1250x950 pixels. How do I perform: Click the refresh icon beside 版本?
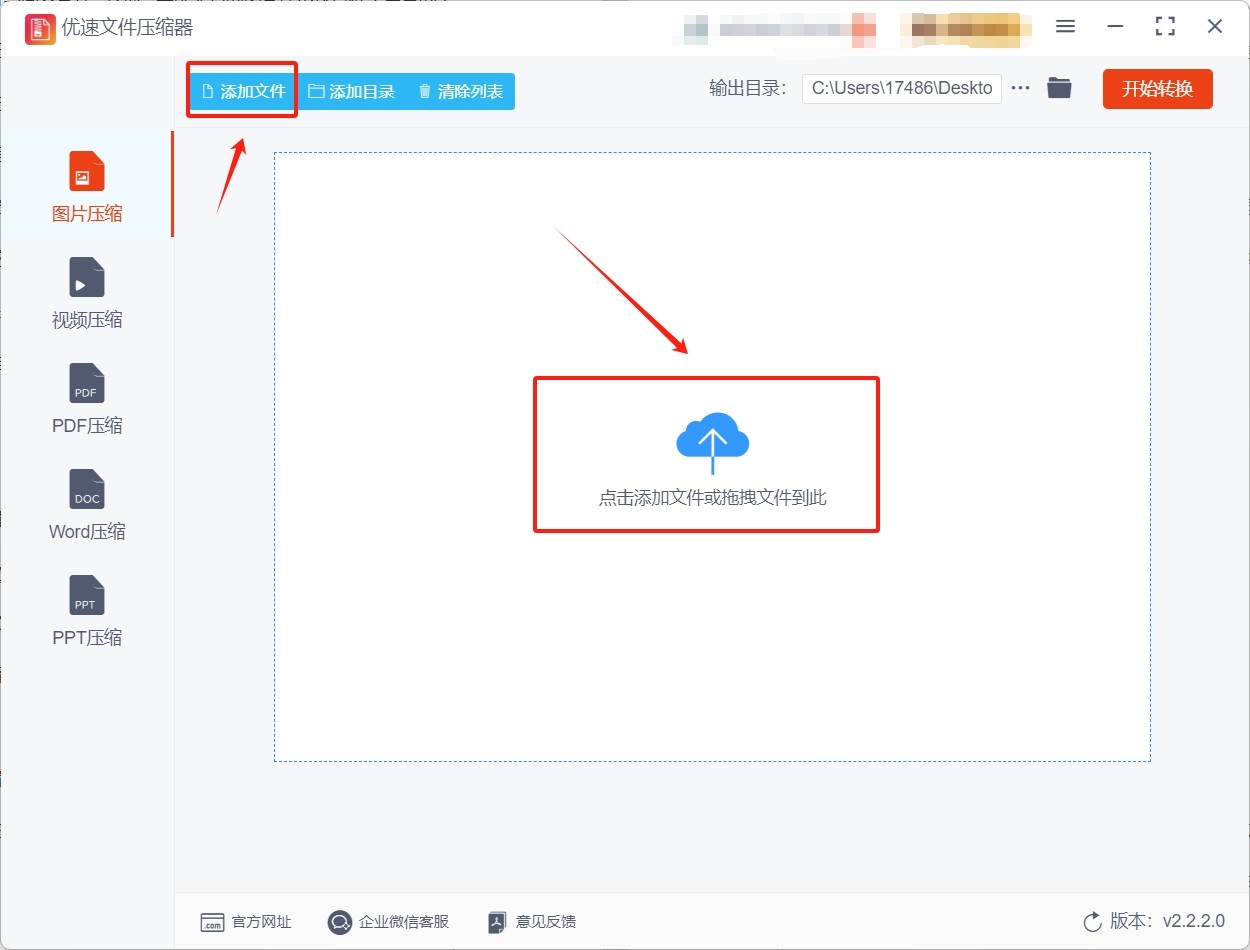click(x=1092, y=921)
